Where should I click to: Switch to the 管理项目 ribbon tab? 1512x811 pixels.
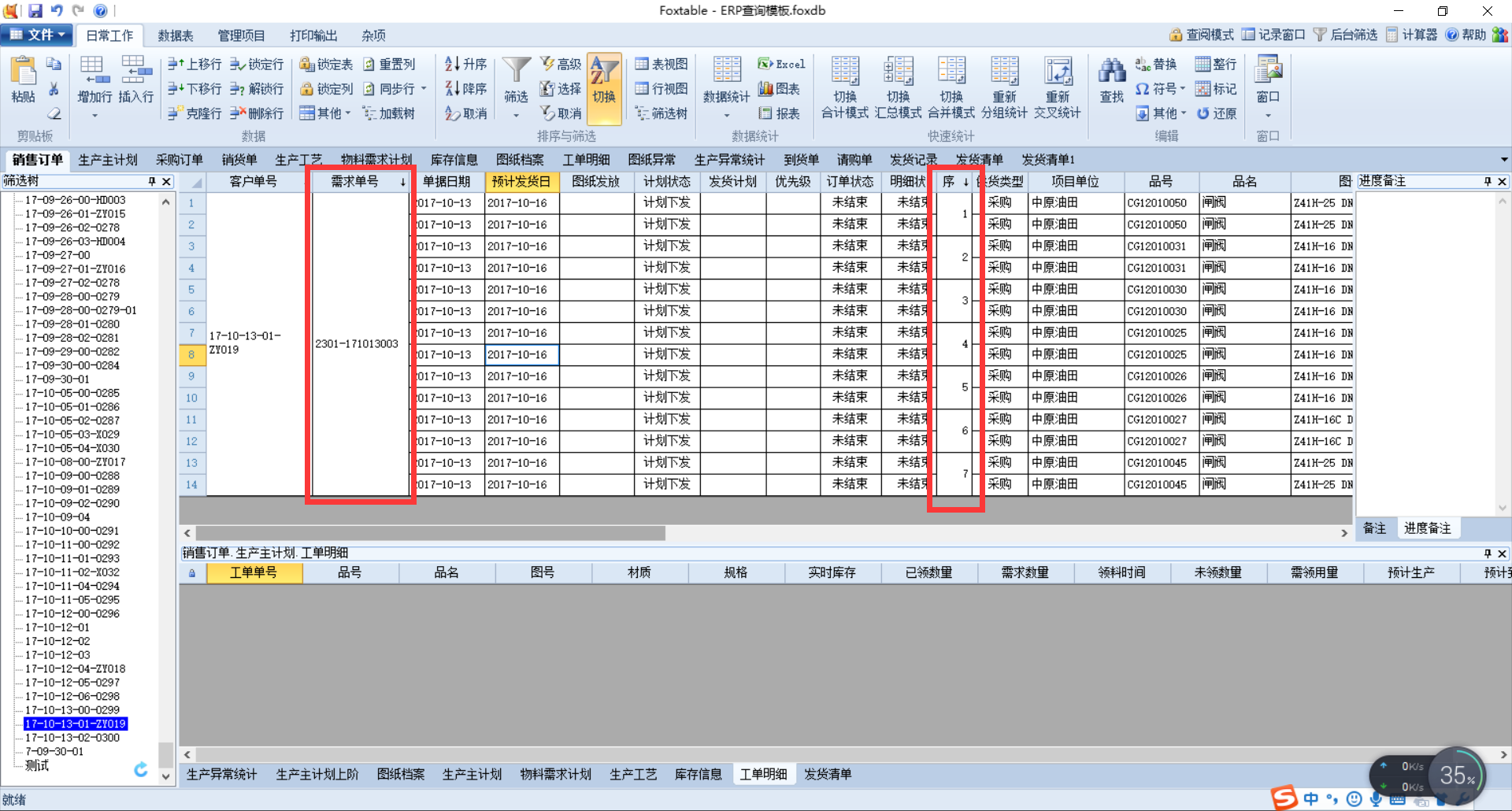pyautogui.click(x=242, y=35)
